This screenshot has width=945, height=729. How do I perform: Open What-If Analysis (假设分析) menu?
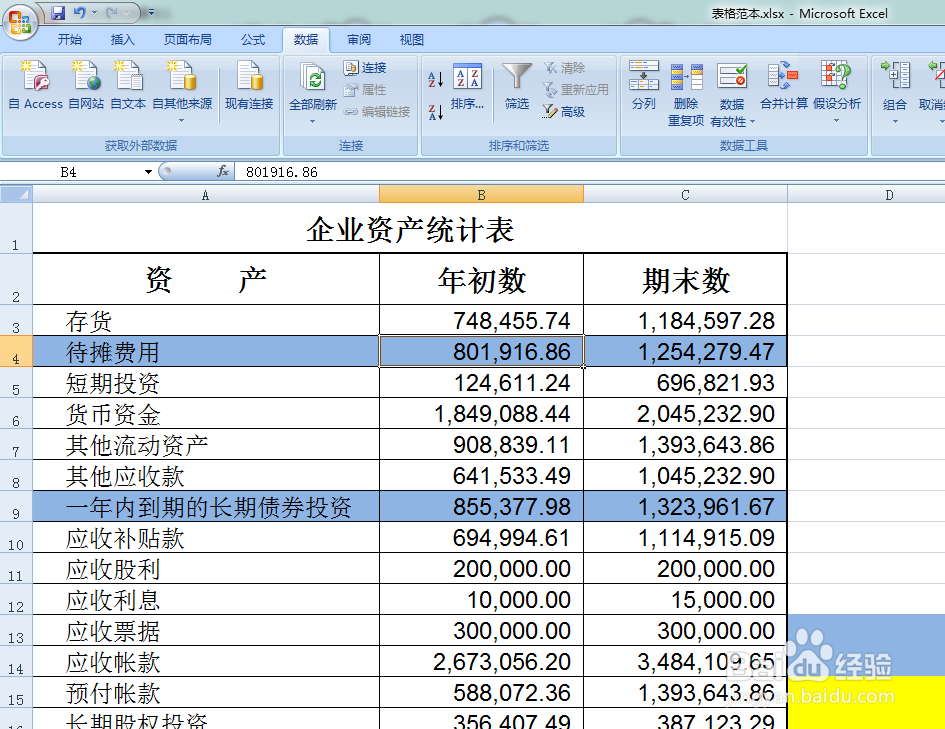click(x=837, y=92)
